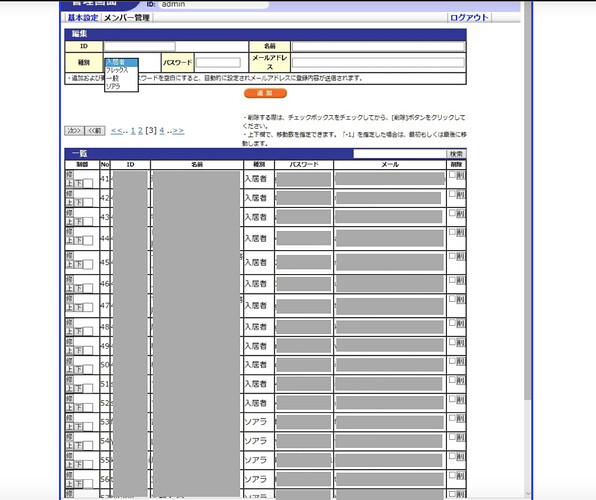The image size is (596, 500).
Task: Click the >> last page link
Action: point(178,130)
